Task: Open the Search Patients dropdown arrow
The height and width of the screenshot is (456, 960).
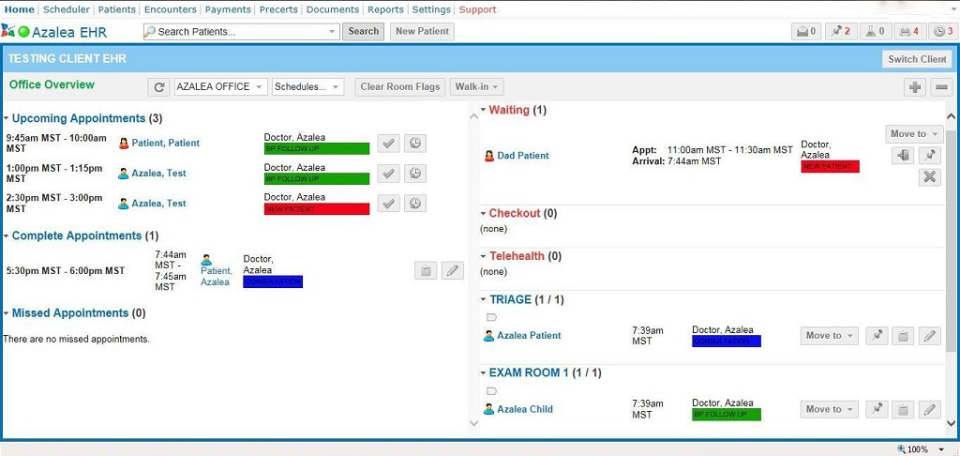Action: (x=332, y=32)
